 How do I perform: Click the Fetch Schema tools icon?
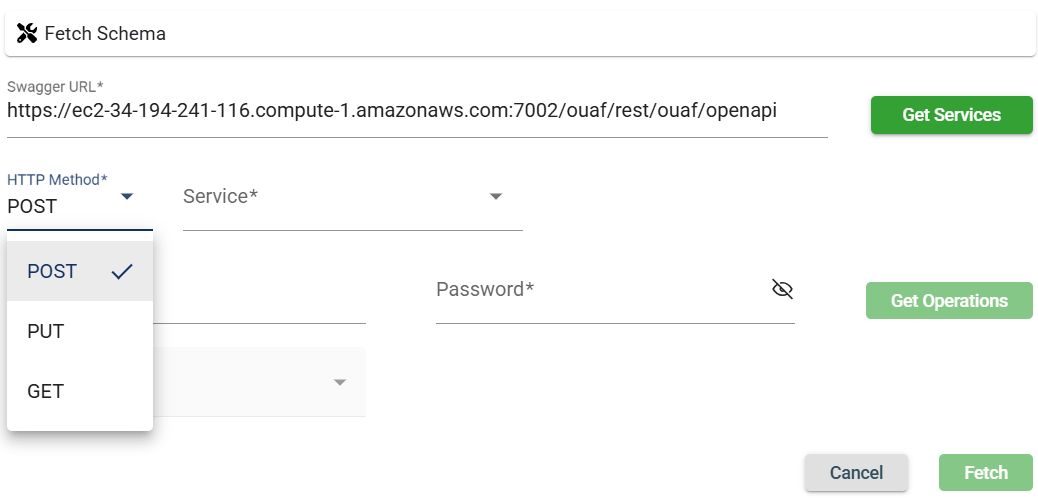click(27, 34)
